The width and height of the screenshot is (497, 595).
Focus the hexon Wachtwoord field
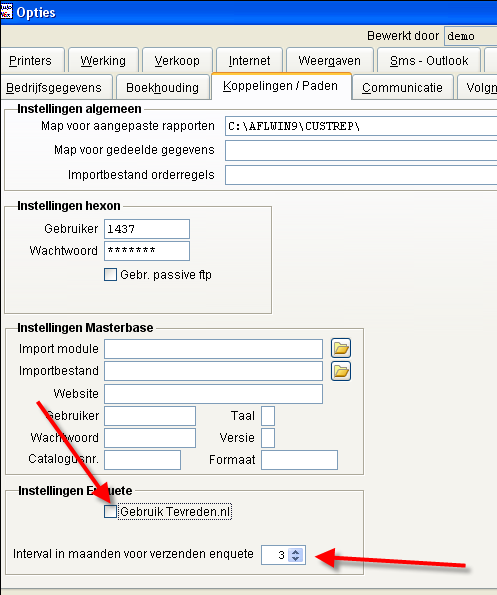(x=147, y=251)
